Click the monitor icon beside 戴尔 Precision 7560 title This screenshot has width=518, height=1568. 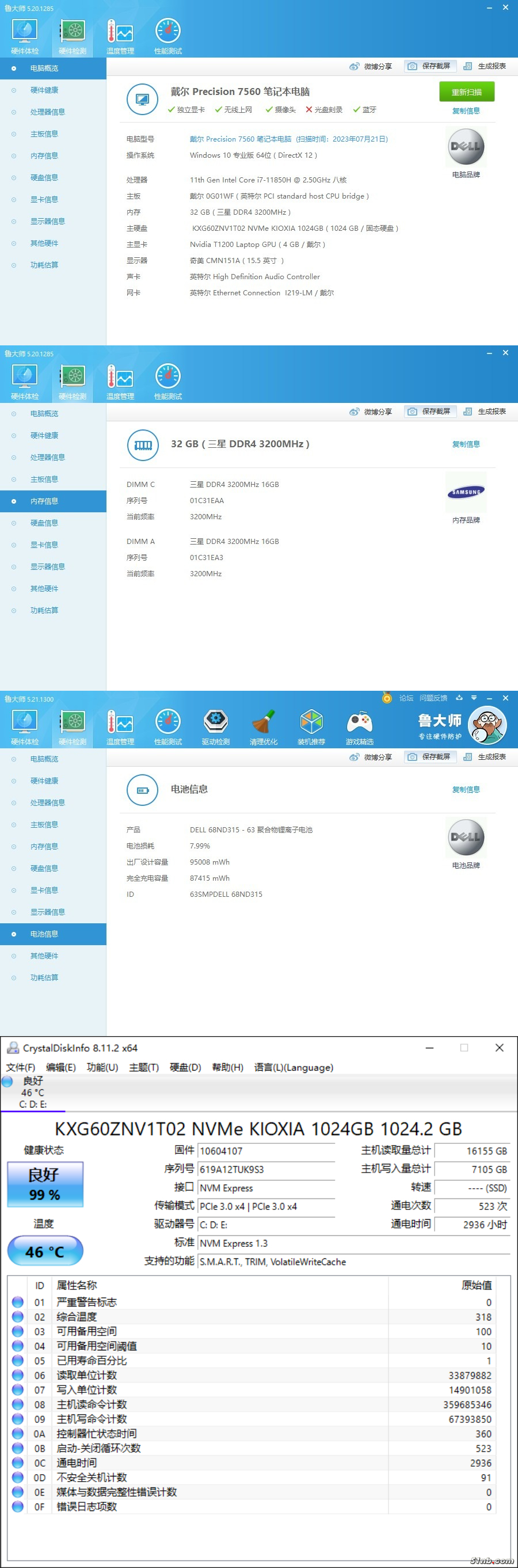142,99
